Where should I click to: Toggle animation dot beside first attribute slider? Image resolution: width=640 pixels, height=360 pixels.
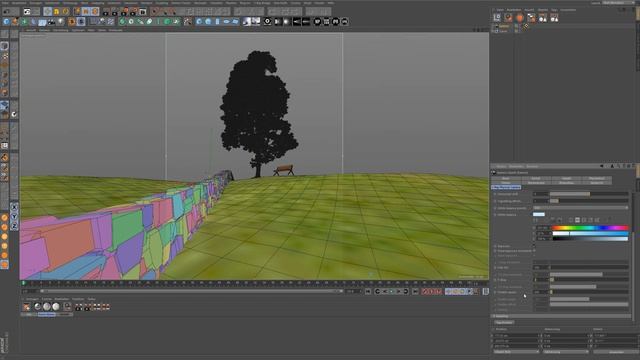495,194
